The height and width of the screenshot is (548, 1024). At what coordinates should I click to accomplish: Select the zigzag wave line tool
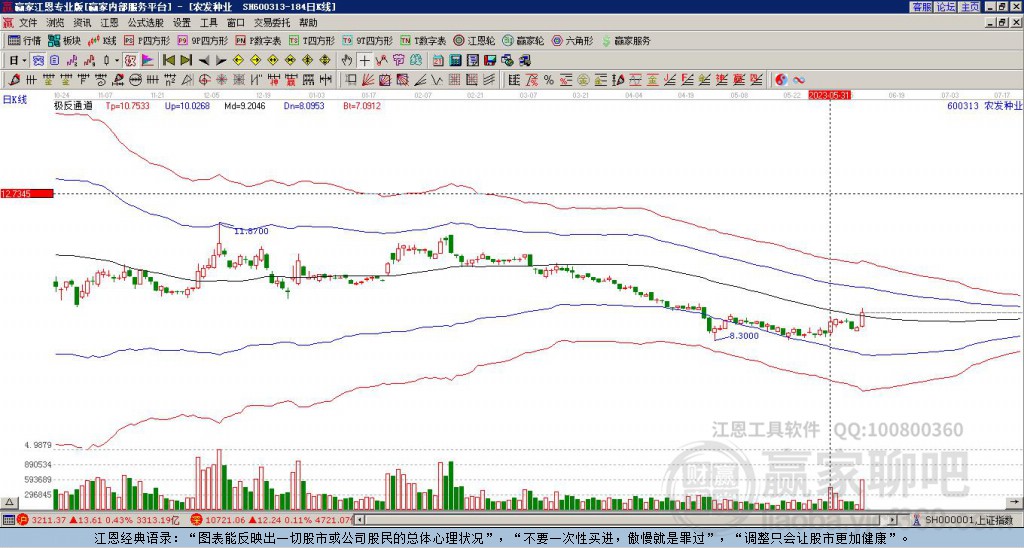[437, 80]
